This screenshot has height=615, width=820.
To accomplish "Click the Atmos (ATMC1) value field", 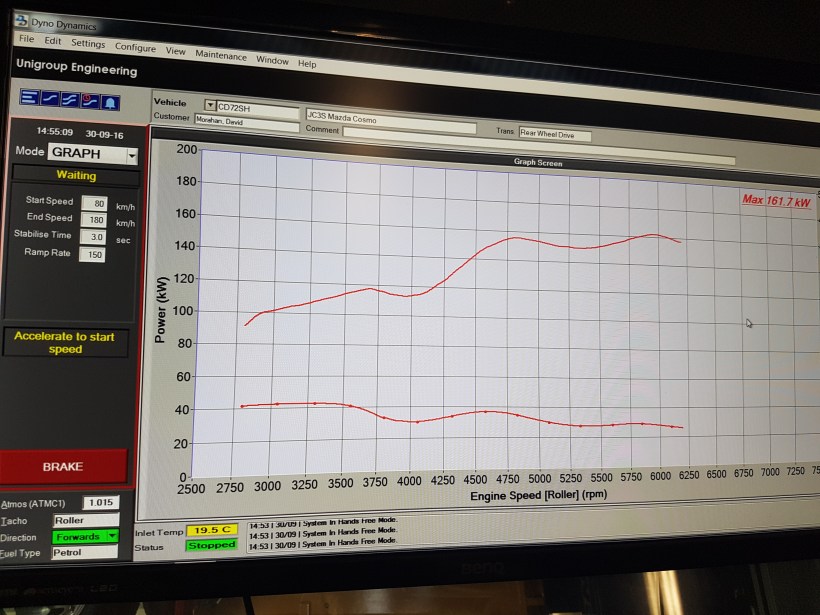I will tap(98, 503).
